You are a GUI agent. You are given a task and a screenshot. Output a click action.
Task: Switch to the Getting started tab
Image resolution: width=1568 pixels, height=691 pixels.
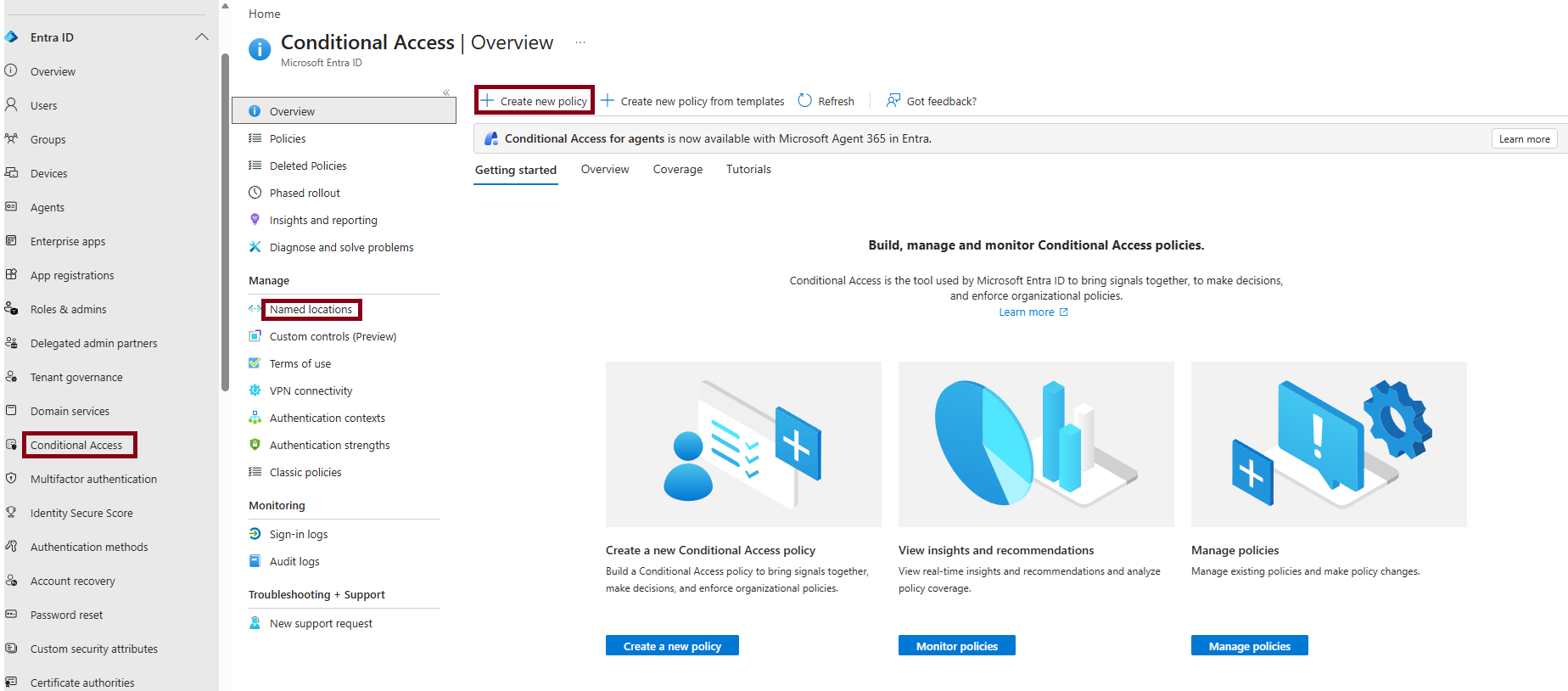click(516, 170)
